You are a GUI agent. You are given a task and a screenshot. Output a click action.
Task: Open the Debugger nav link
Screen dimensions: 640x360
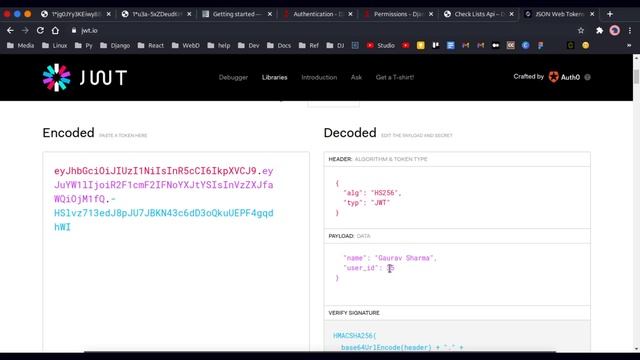[233, 77]
